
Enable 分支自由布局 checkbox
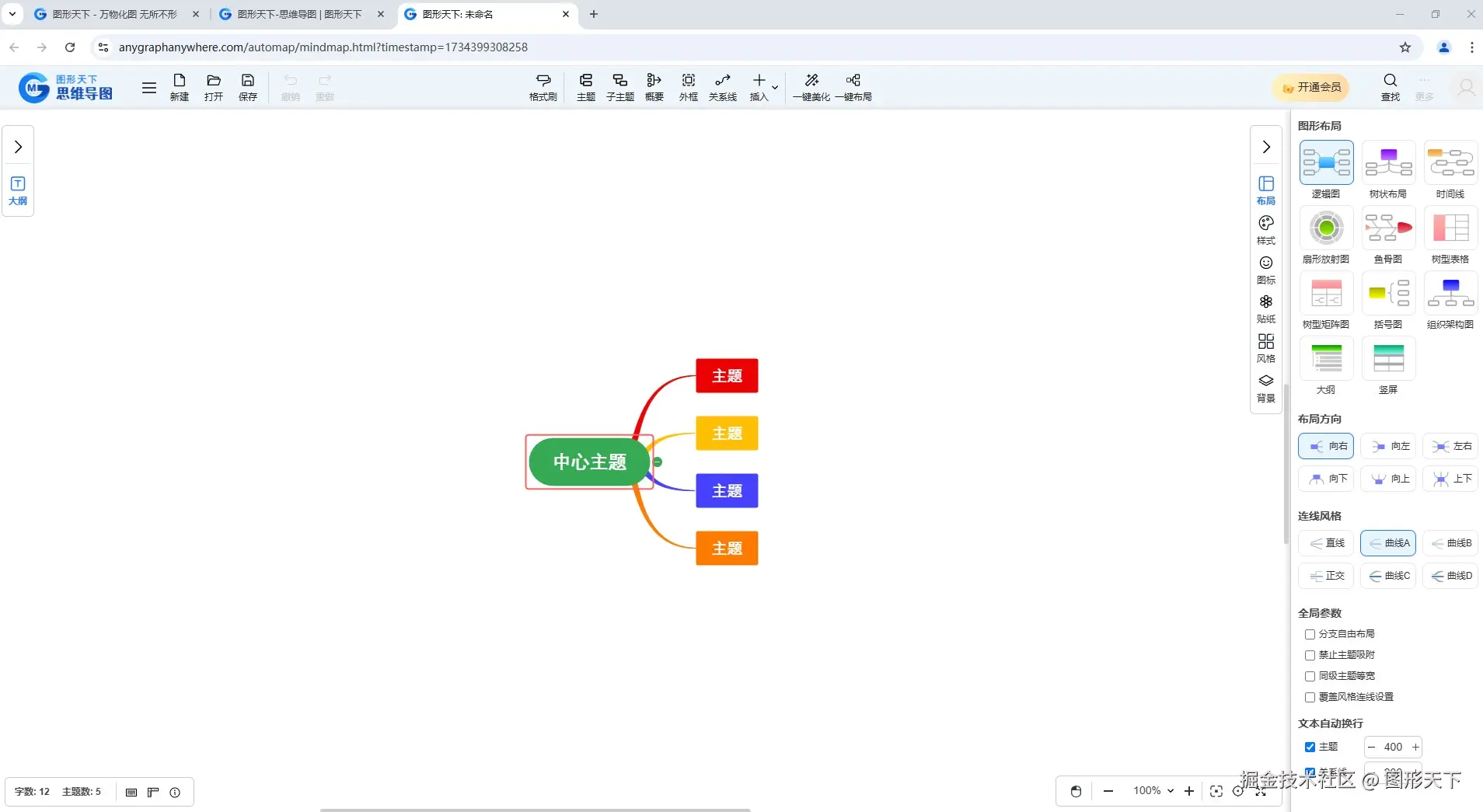(x=1310, y=634)
